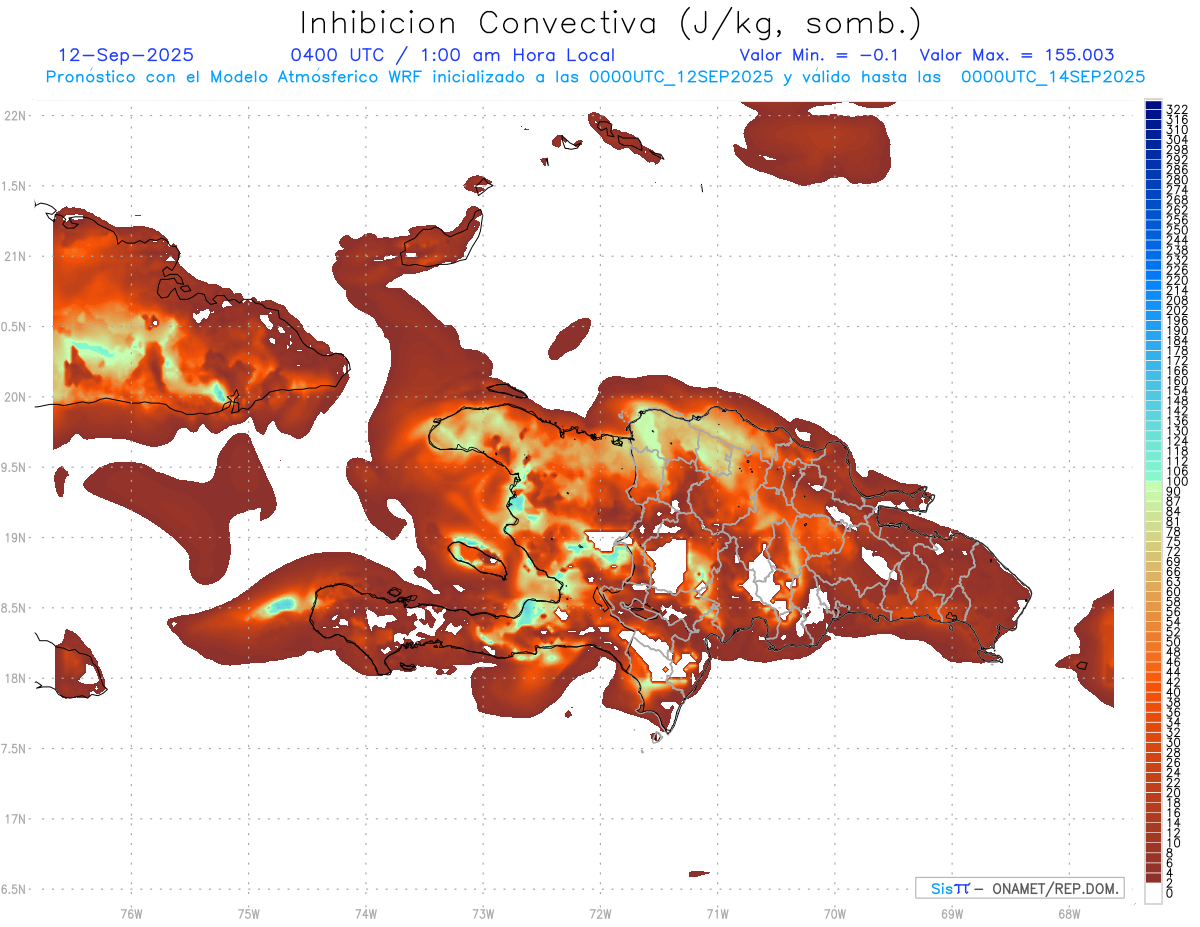Click the 76W longitude axis label
Screen dimensions: 1200x927
point(131,912)
